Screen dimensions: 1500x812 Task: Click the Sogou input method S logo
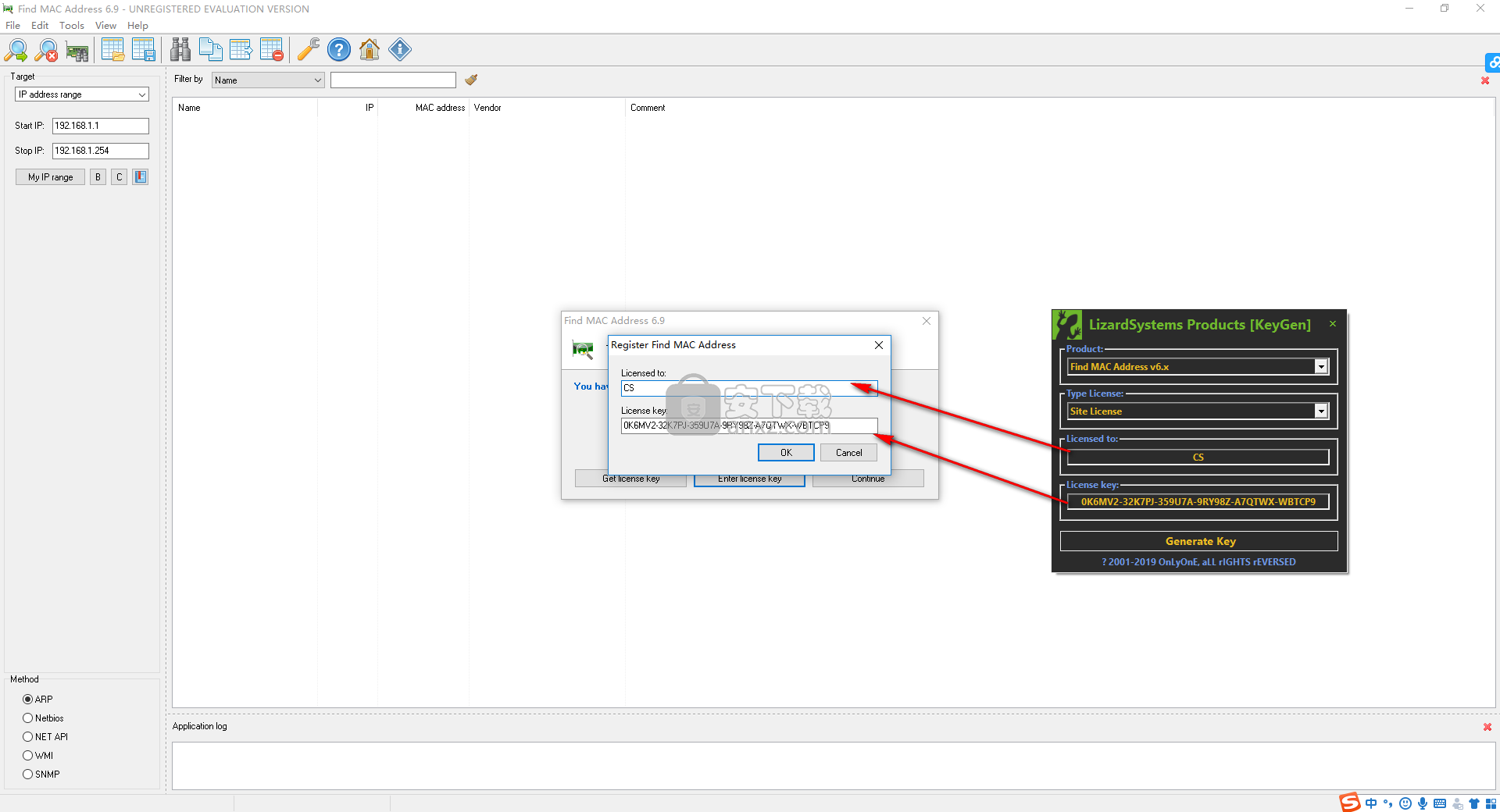[1350, 803]
